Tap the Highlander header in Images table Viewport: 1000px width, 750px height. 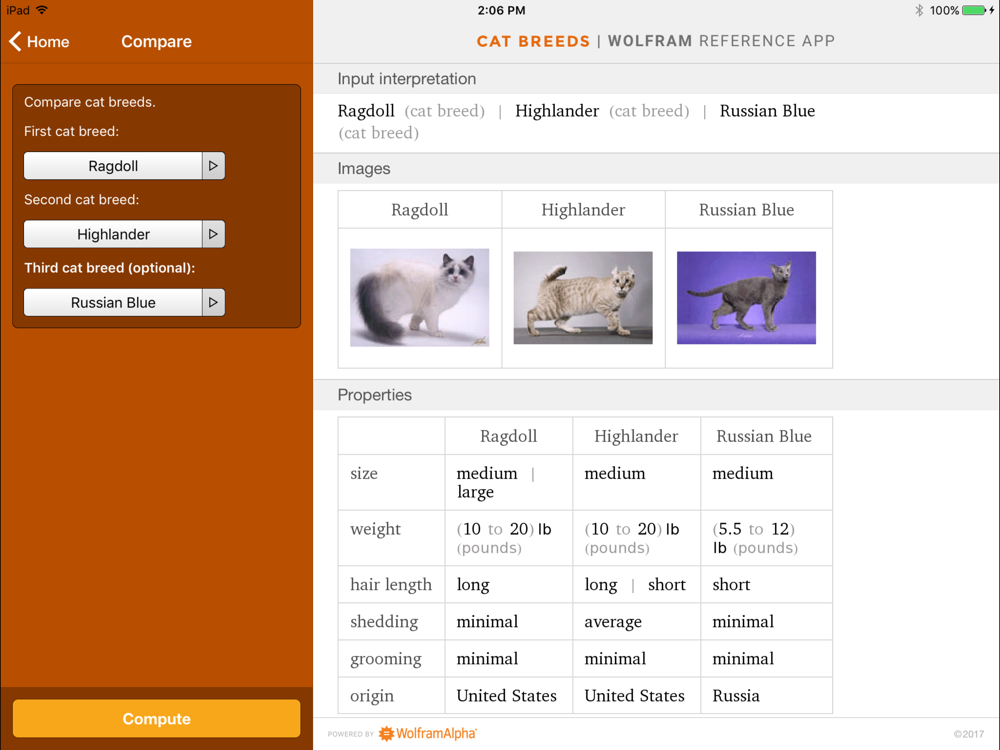(583, 210)
